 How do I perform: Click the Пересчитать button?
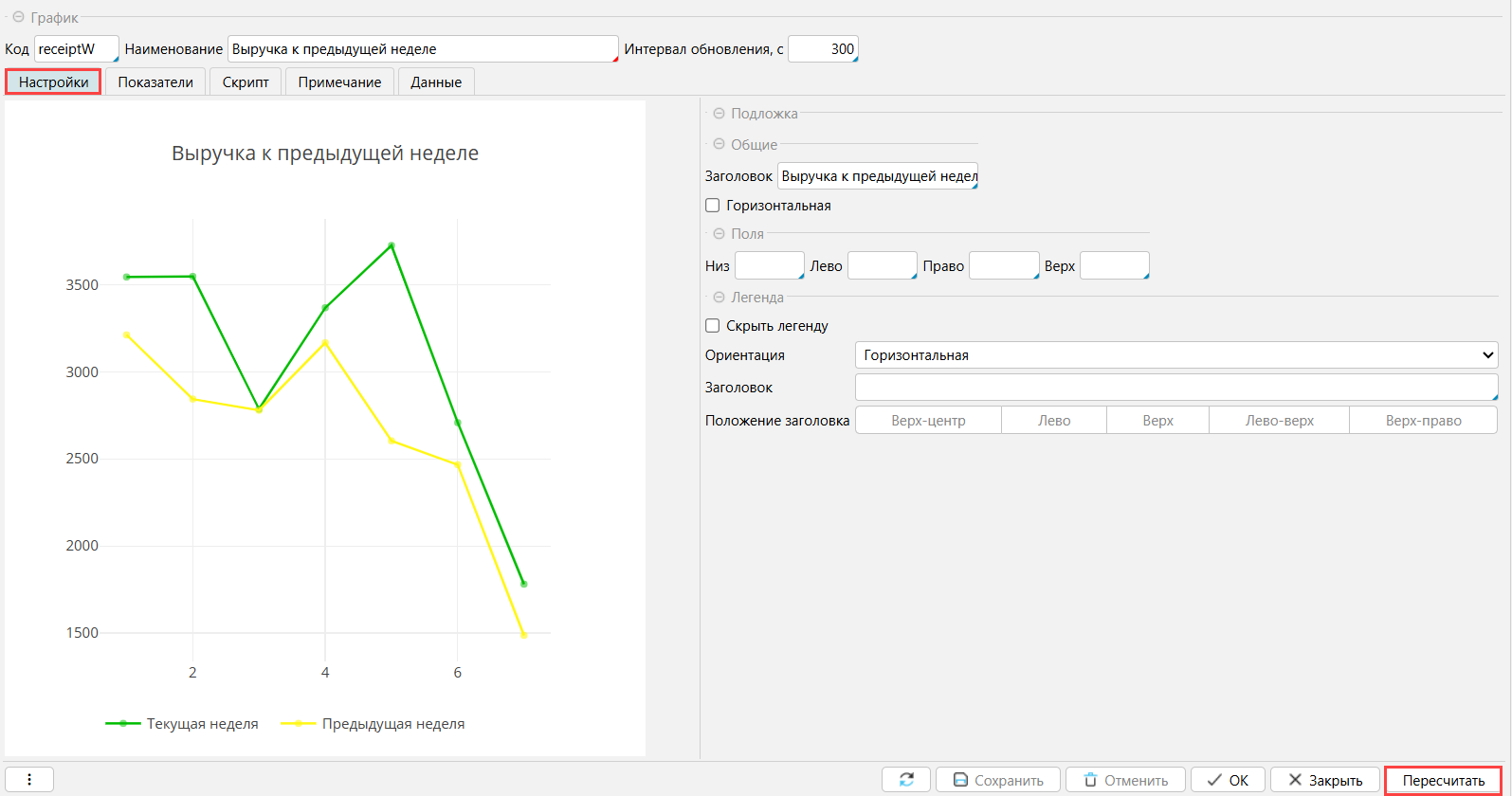pyautogui.click(x=1443, y=781)
